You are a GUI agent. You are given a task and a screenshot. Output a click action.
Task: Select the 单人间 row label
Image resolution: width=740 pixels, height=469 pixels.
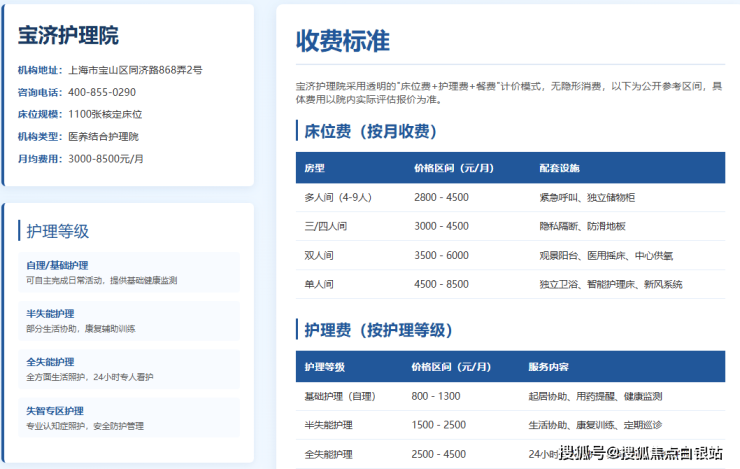[x=319, y=285]
